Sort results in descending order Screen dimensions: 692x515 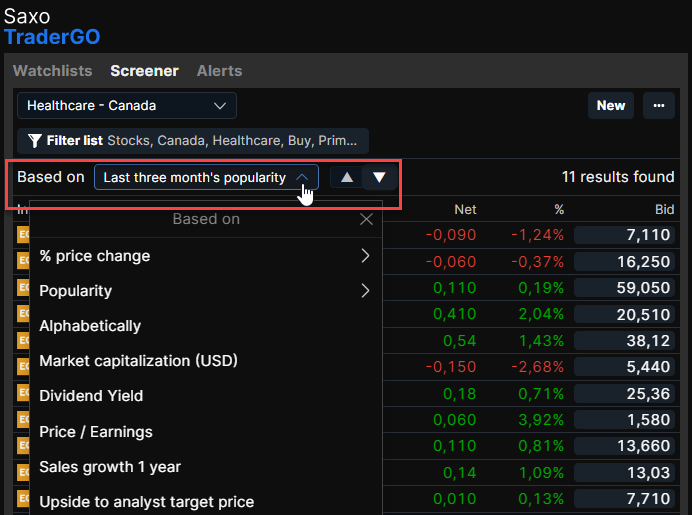pyautogui.click(x=379, y=177)
